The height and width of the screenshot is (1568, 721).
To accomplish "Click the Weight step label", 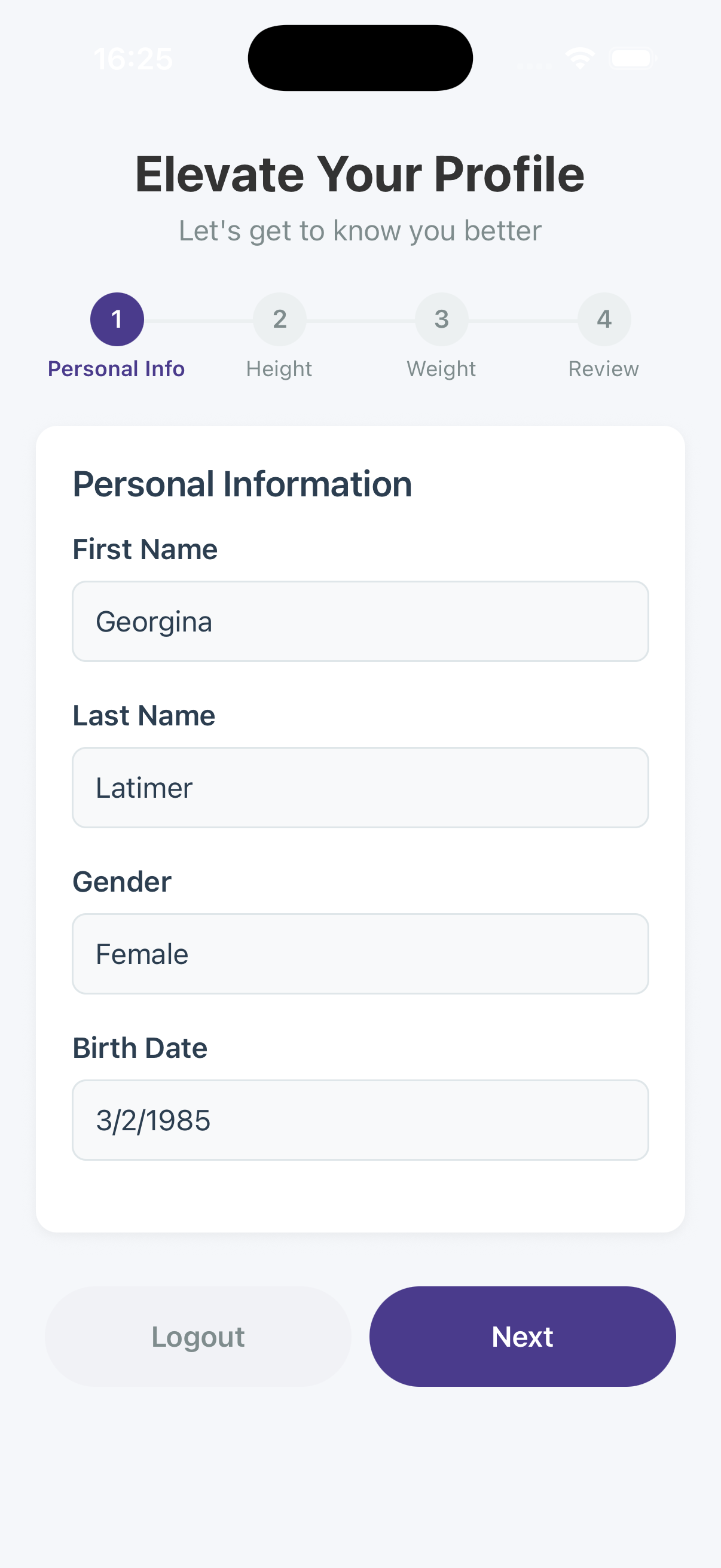I will 441,368.
